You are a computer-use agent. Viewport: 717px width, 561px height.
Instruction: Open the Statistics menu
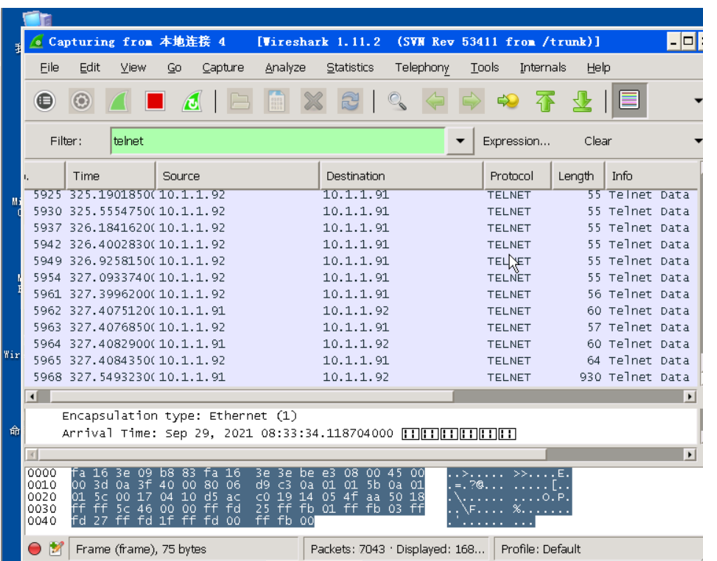click(350, 68)
